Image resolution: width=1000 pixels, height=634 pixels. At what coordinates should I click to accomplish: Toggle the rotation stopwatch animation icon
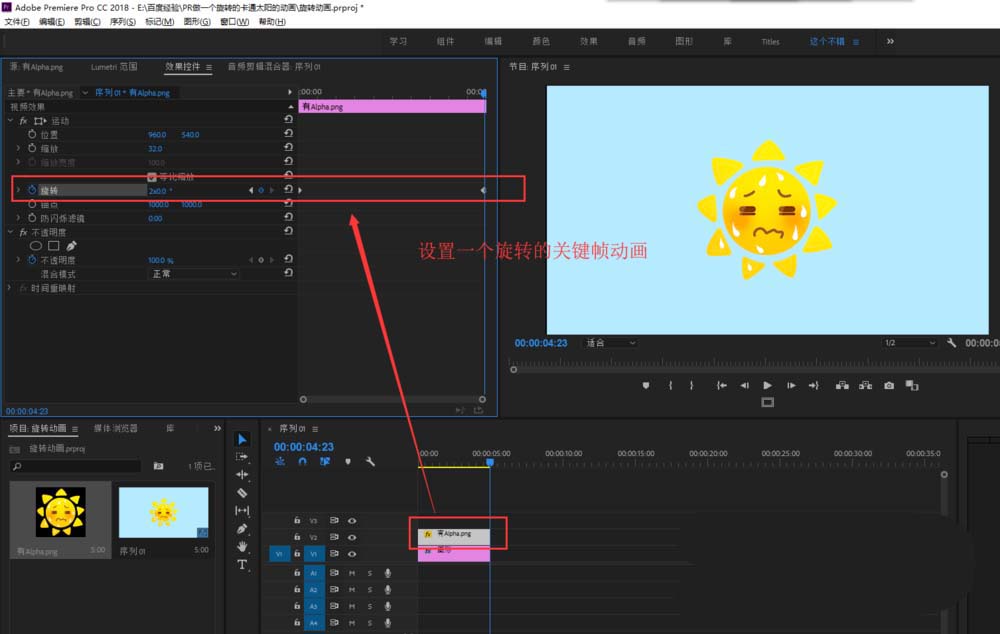point(32,190)
